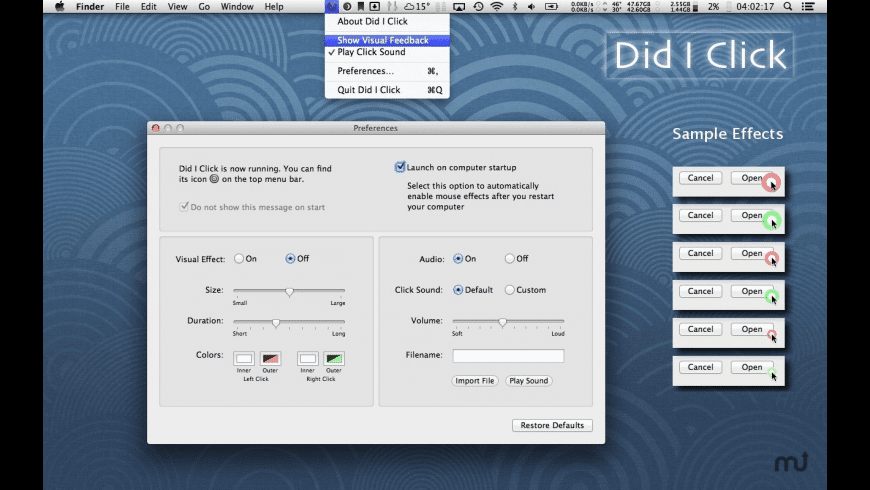Image resolution: width=870 pixels, height=490 pixels.
Task: Open the weather 15° cloud menu item
Action: [417, 7]
